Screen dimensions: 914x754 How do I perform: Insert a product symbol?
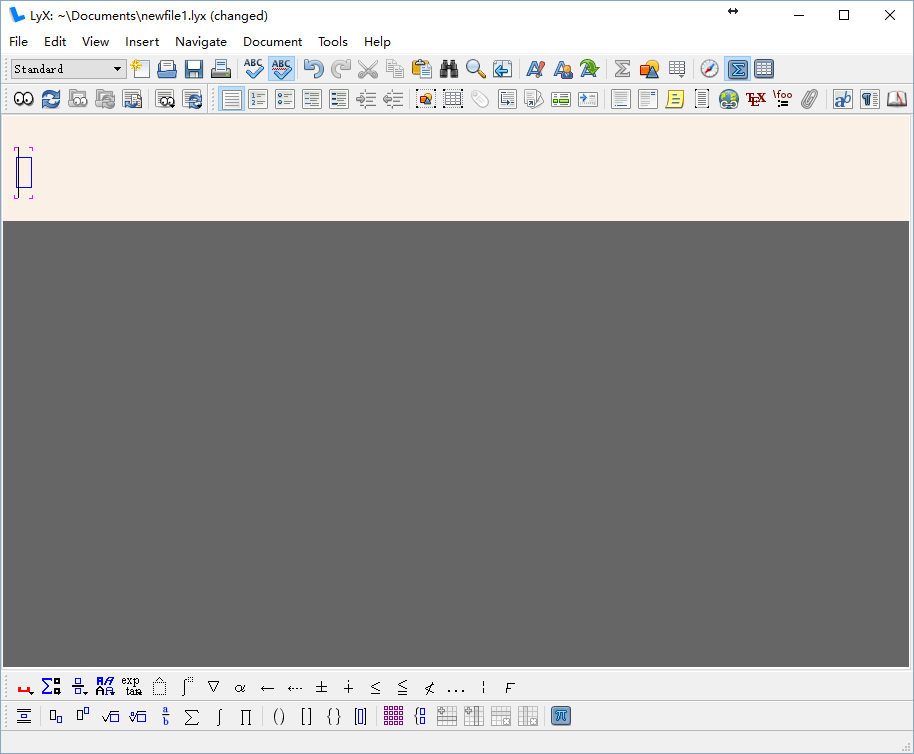tap(247, 716)
